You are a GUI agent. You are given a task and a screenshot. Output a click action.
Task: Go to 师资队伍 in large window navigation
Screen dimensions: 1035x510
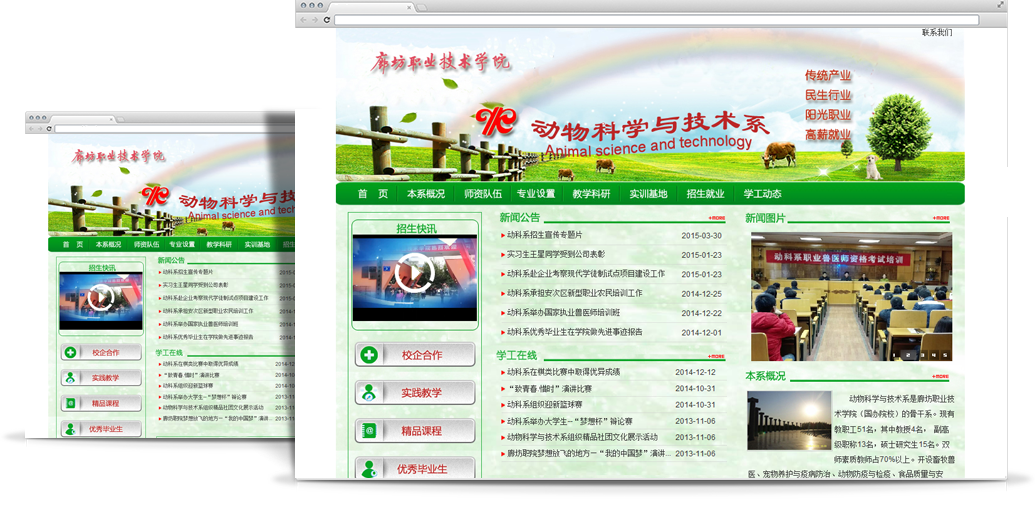pos(483,194)
